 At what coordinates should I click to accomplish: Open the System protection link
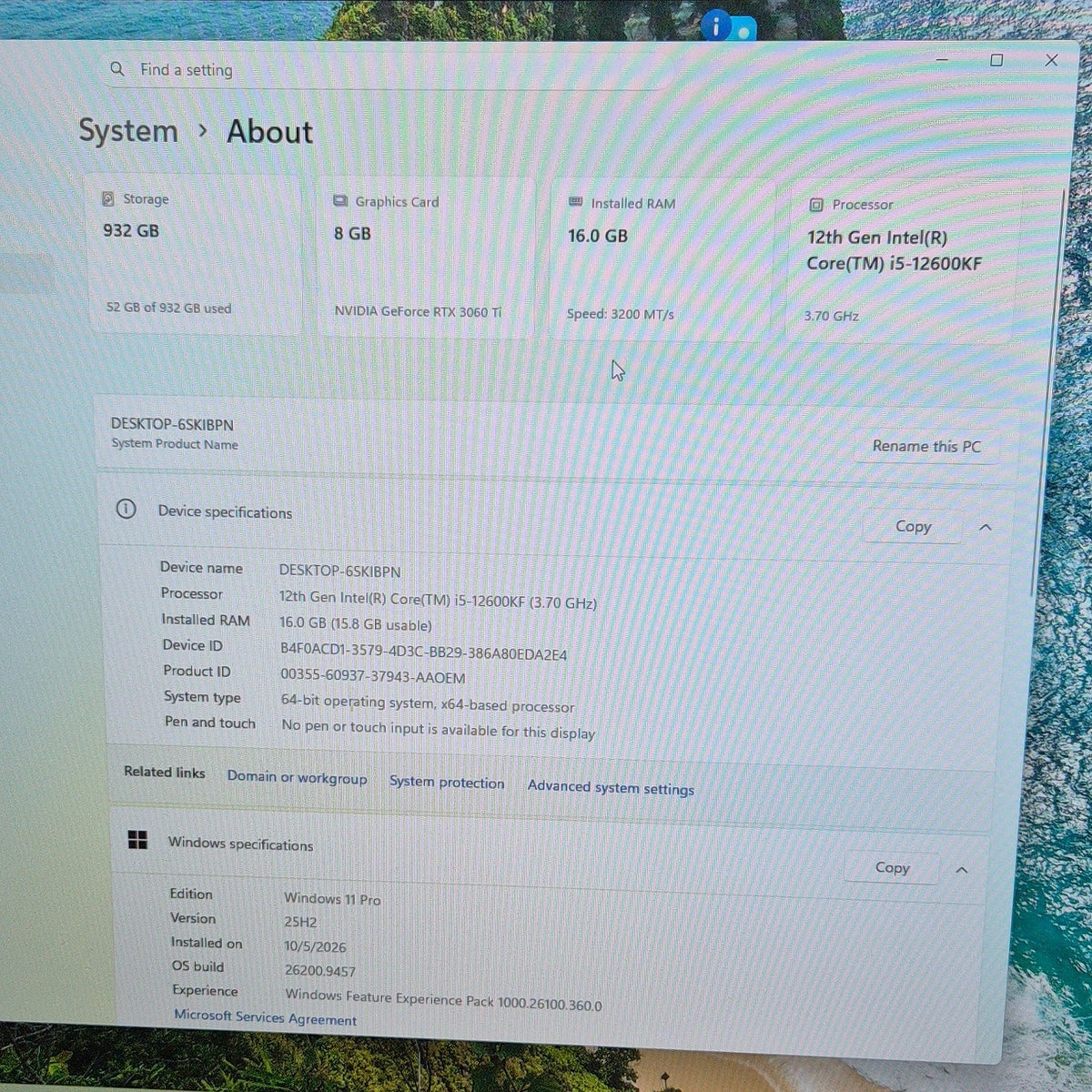[x=447, y=783]
